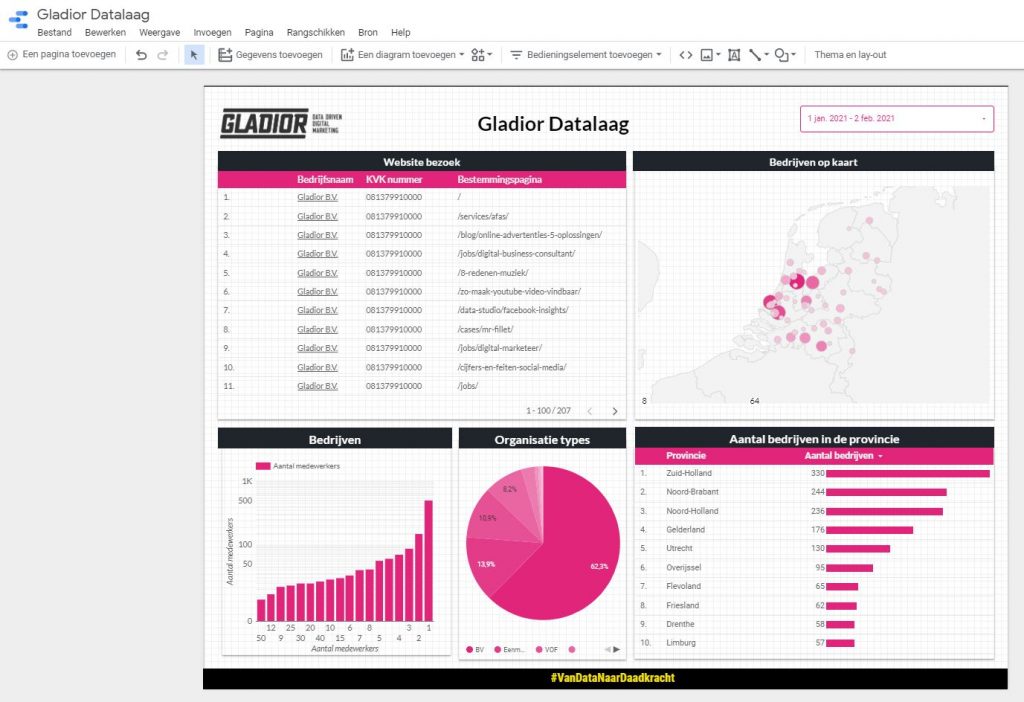Click the BV legend color dot
This screenshot has width=1024, height=702.
(x=470, y=650)
